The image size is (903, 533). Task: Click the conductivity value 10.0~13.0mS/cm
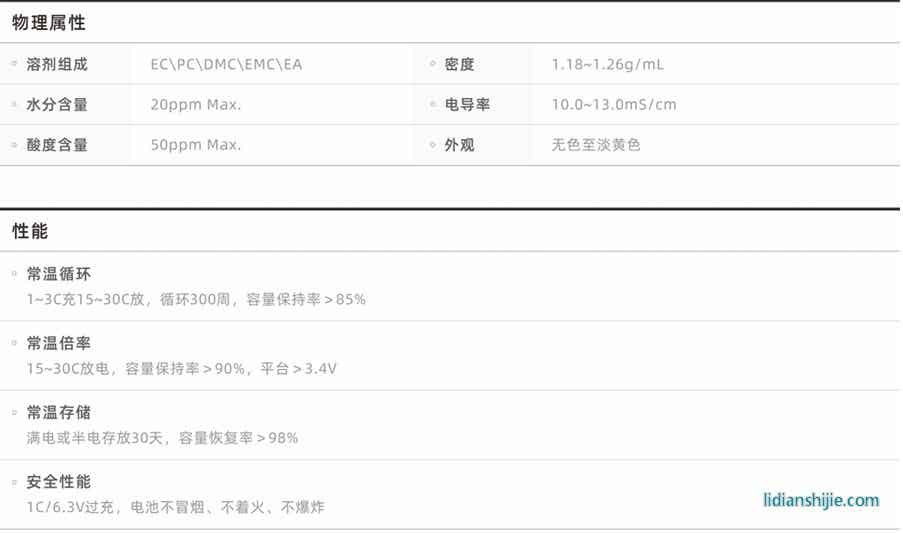pos(614,105)
